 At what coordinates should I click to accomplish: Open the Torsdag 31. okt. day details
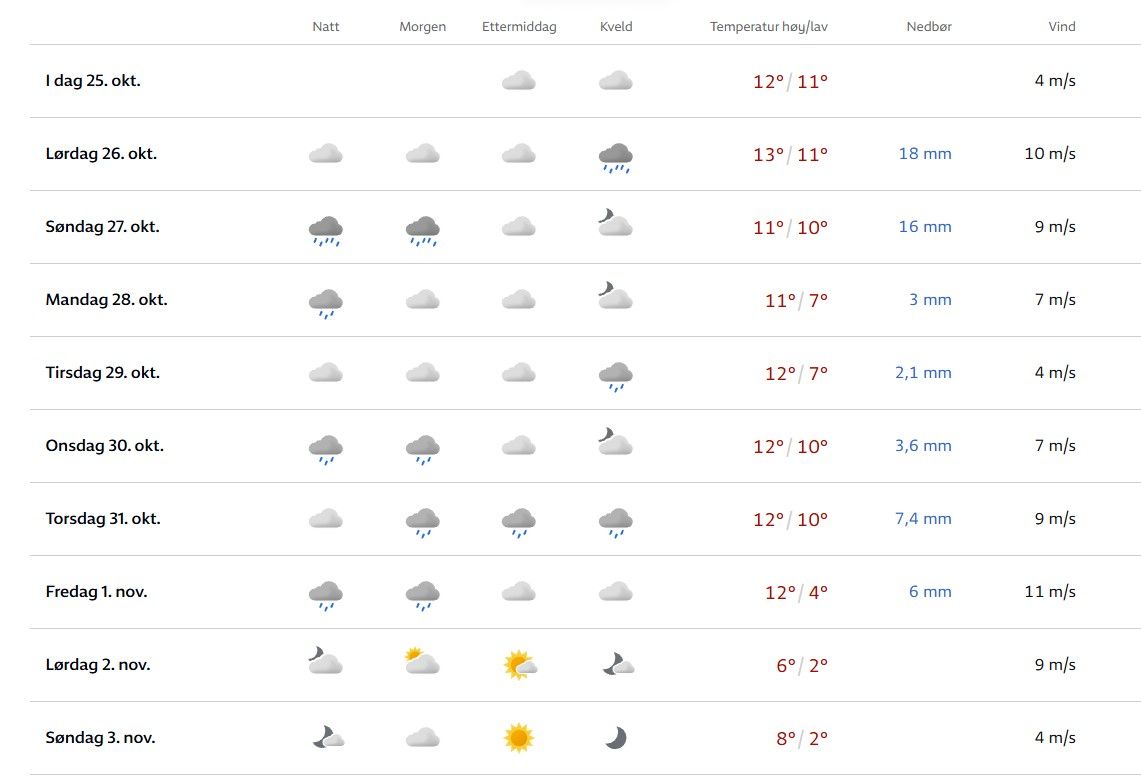(x=103, y=519)
